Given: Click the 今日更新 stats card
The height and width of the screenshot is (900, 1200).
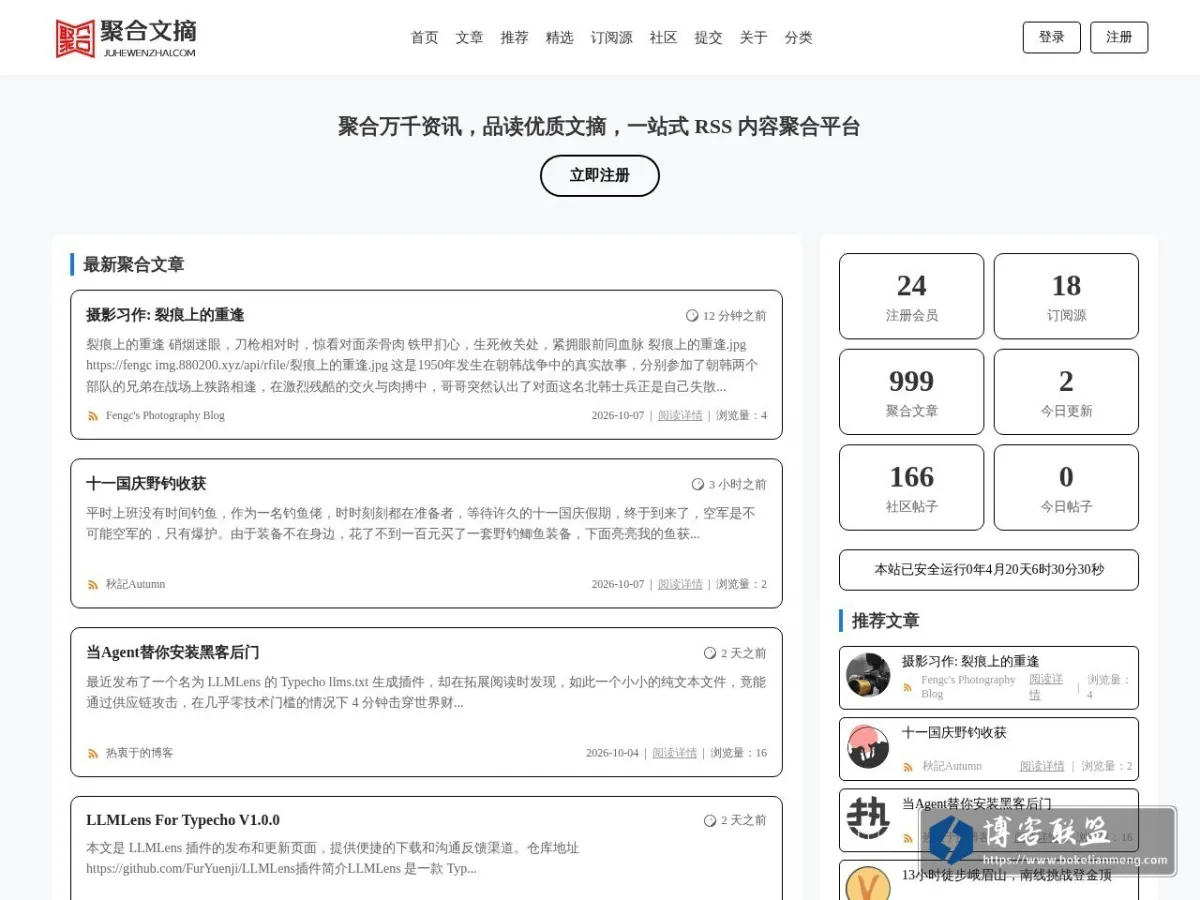Looking at the screenshot, I should coord(1066,392).
